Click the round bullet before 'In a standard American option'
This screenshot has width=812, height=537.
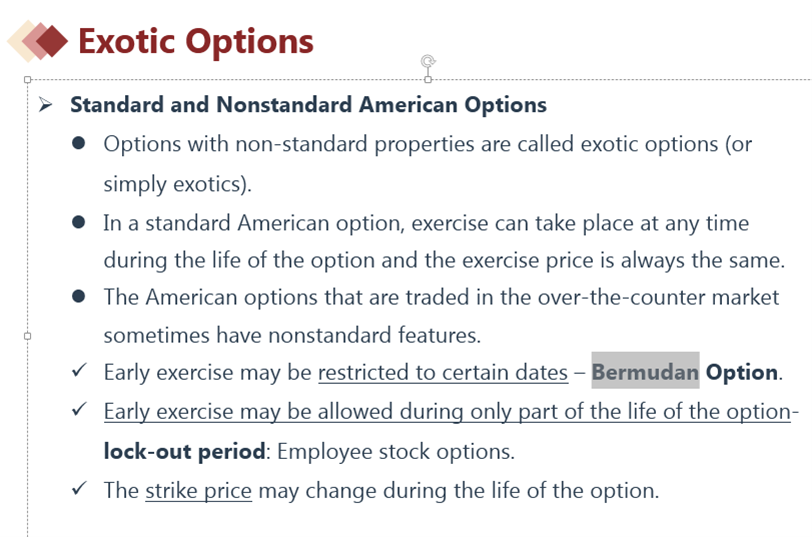pos(79,222)
